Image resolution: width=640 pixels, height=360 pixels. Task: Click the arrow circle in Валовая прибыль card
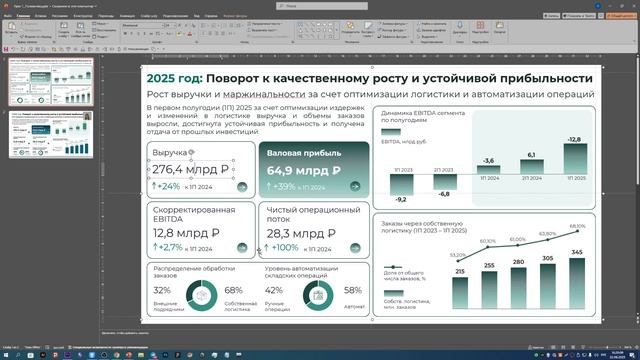pyautogui.click(x=355, y=186)
